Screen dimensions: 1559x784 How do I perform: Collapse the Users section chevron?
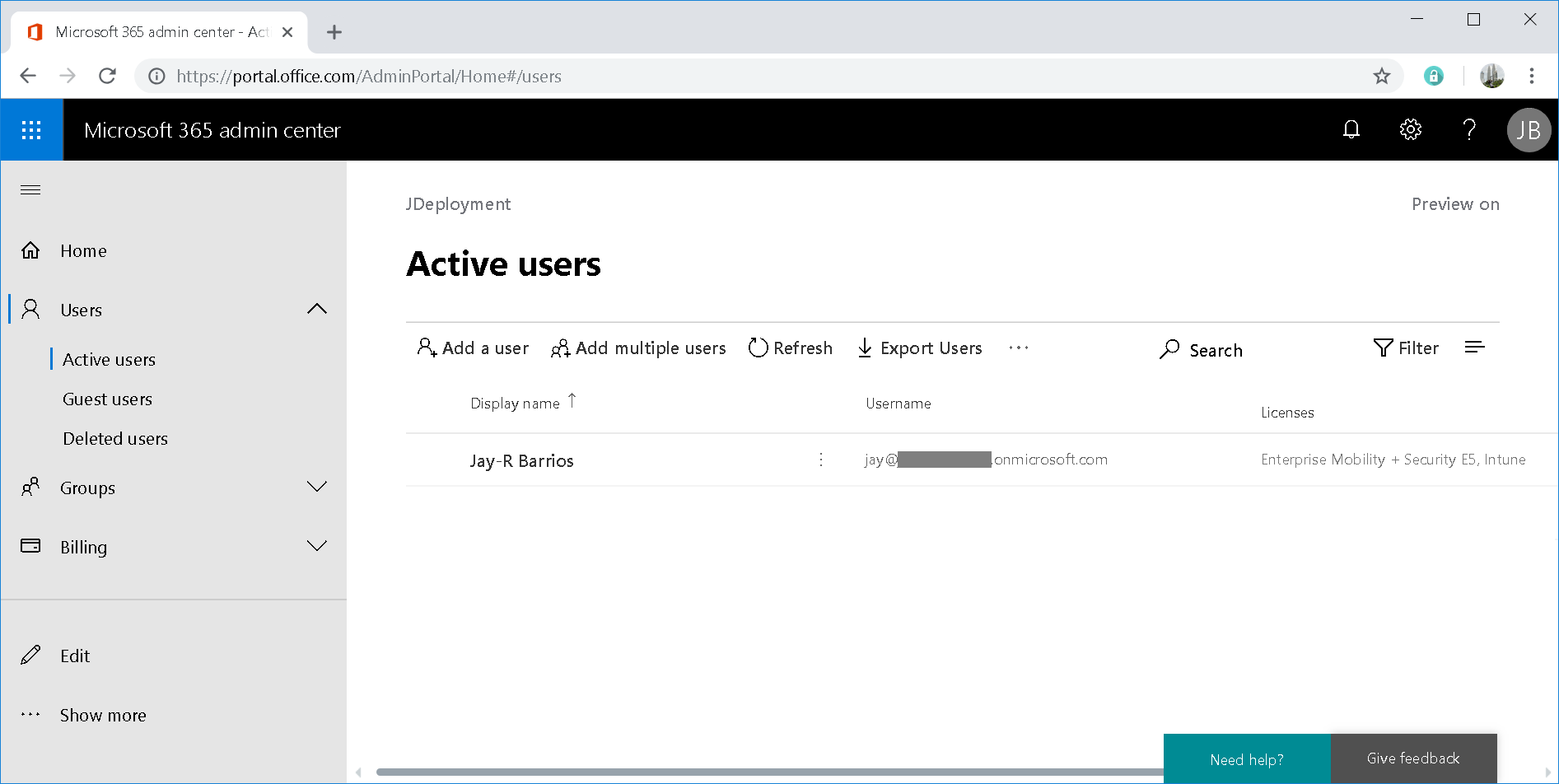coord(317,308)
